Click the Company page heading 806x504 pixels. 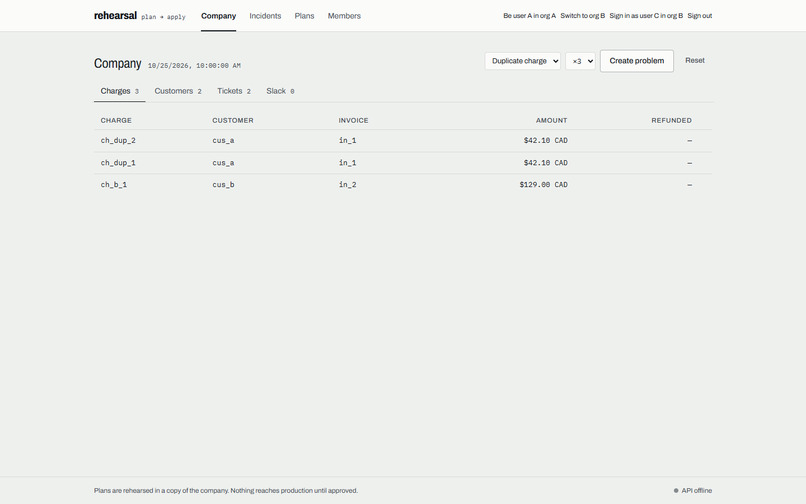click(118, 63)
